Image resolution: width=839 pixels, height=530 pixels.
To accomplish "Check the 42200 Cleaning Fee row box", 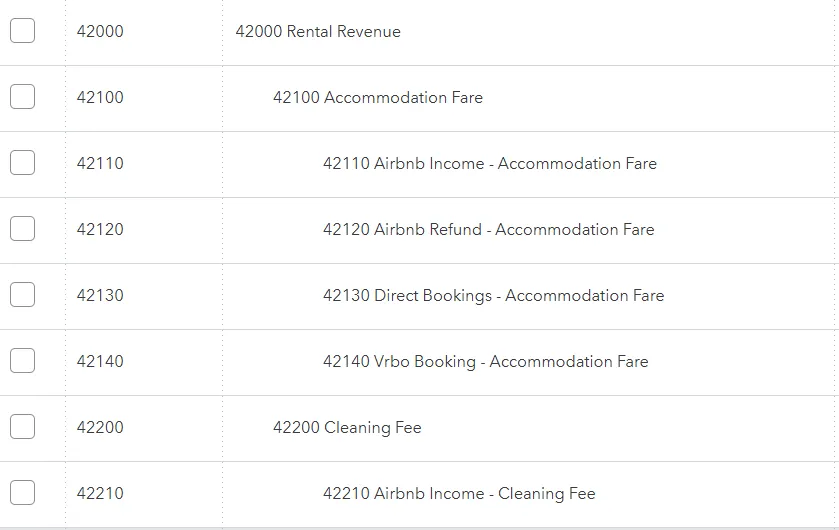I will pyautogui.click(x=22, y=427).
